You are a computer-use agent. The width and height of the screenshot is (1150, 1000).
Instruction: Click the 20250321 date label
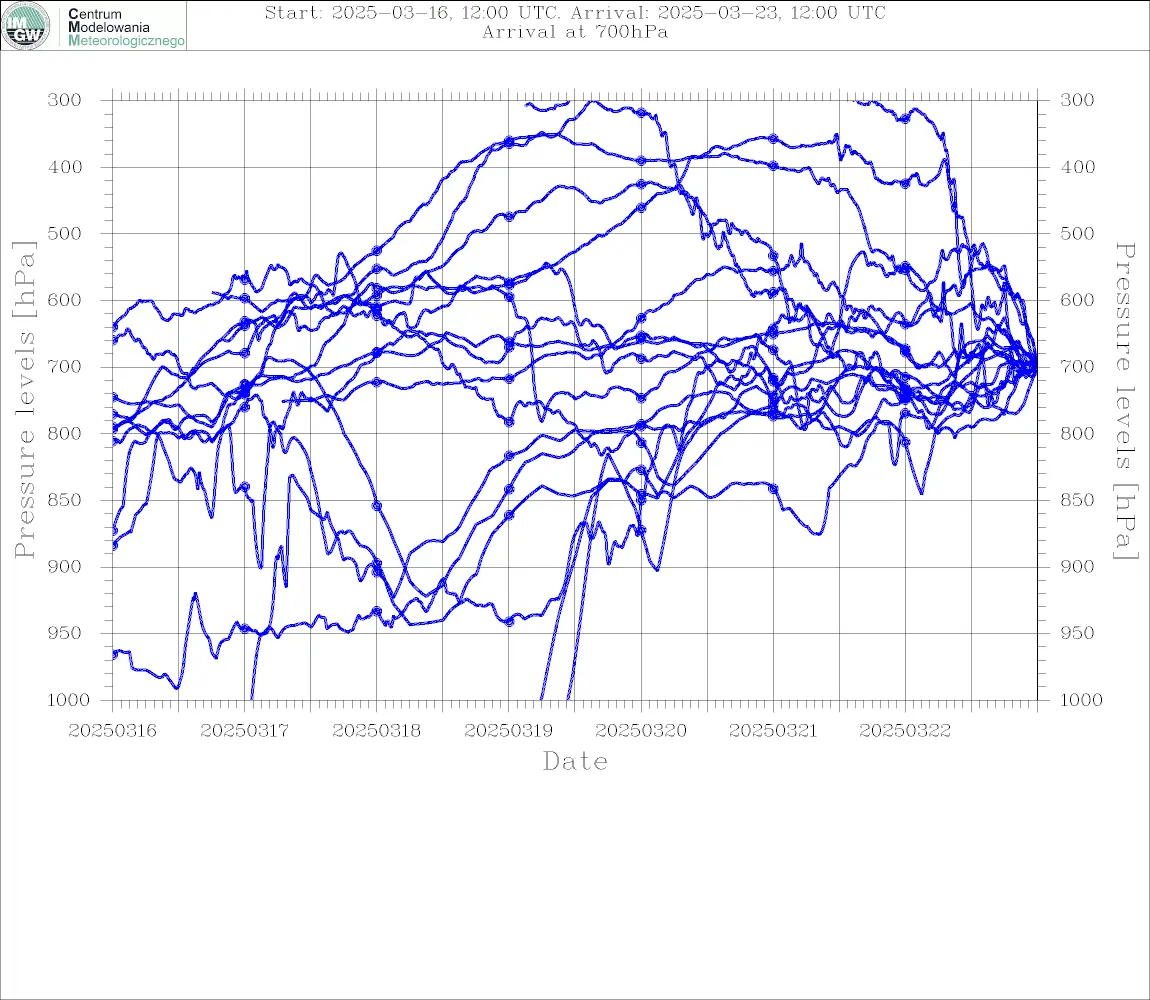773,731
